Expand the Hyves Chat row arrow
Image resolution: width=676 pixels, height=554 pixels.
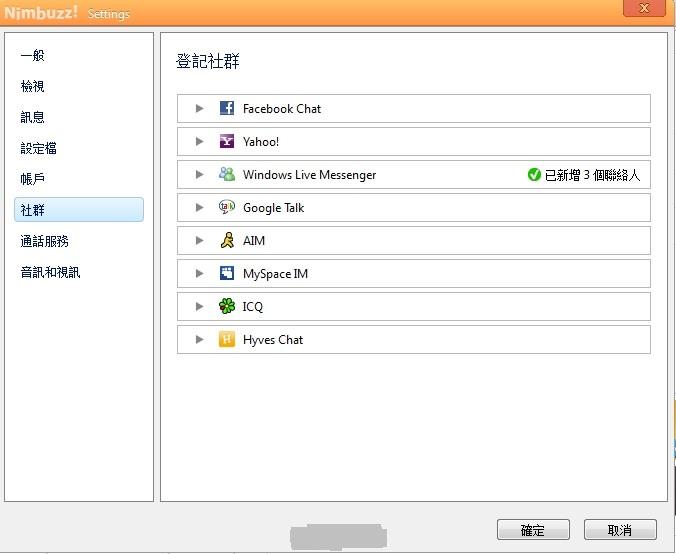coord(199,339)
